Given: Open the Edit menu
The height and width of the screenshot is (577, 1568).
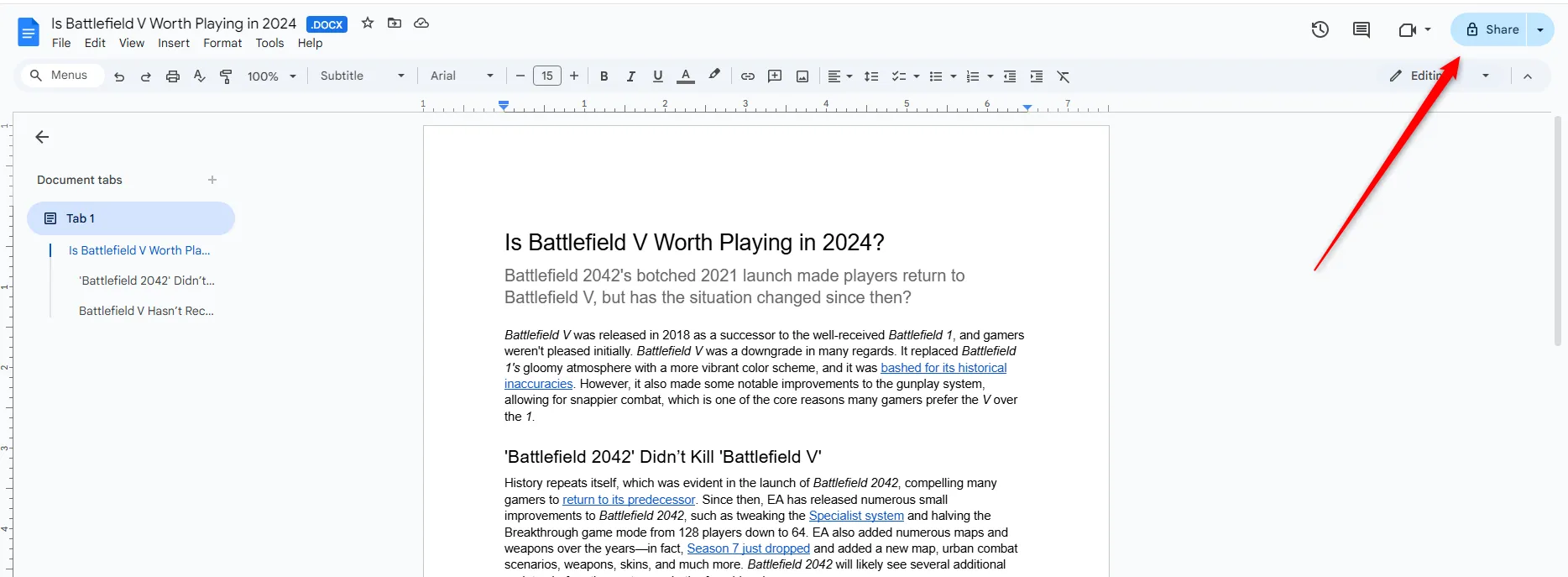Looking at the screenshot, I should click(x=95, y=44).
